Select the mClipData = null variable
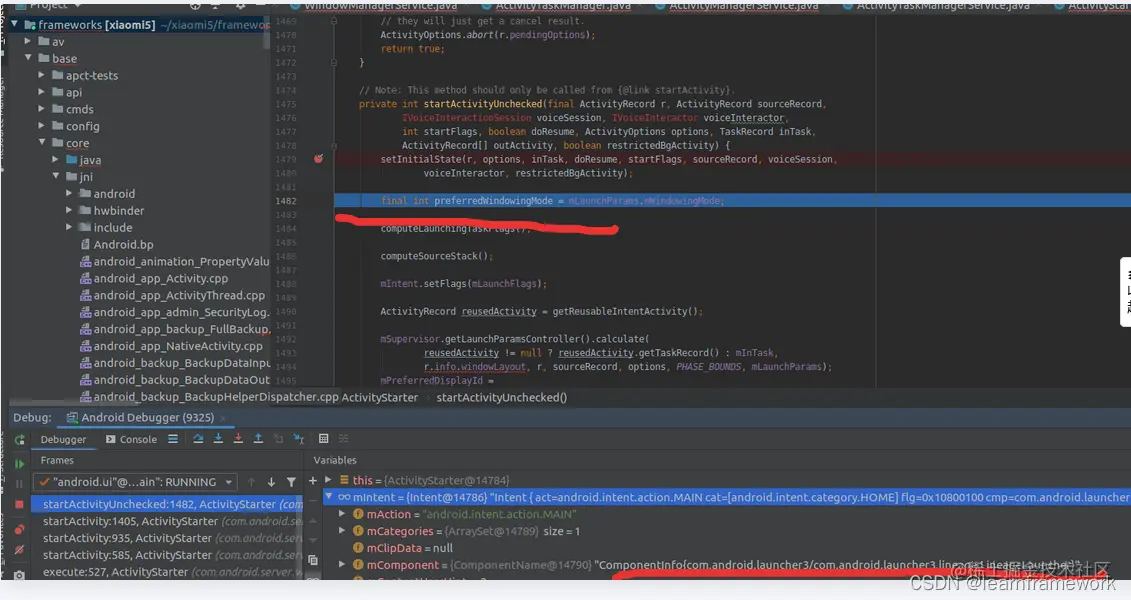The width and height of the screenshot is (1131, 600). [x=402, y=548]
